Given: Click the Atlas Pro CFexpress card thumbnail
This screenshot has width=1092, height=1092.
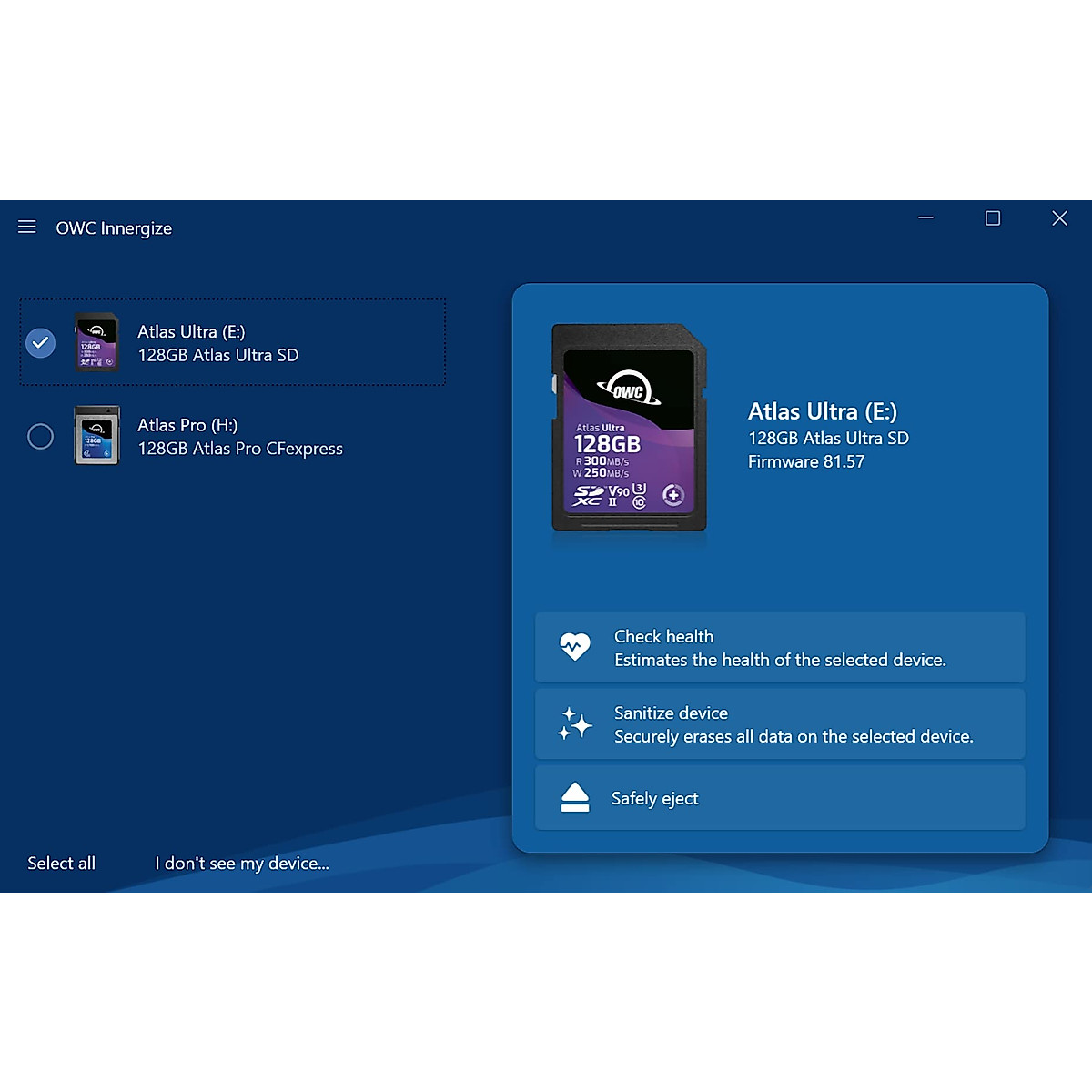Looking at the screenshot, I should click(x=96, y=436).
